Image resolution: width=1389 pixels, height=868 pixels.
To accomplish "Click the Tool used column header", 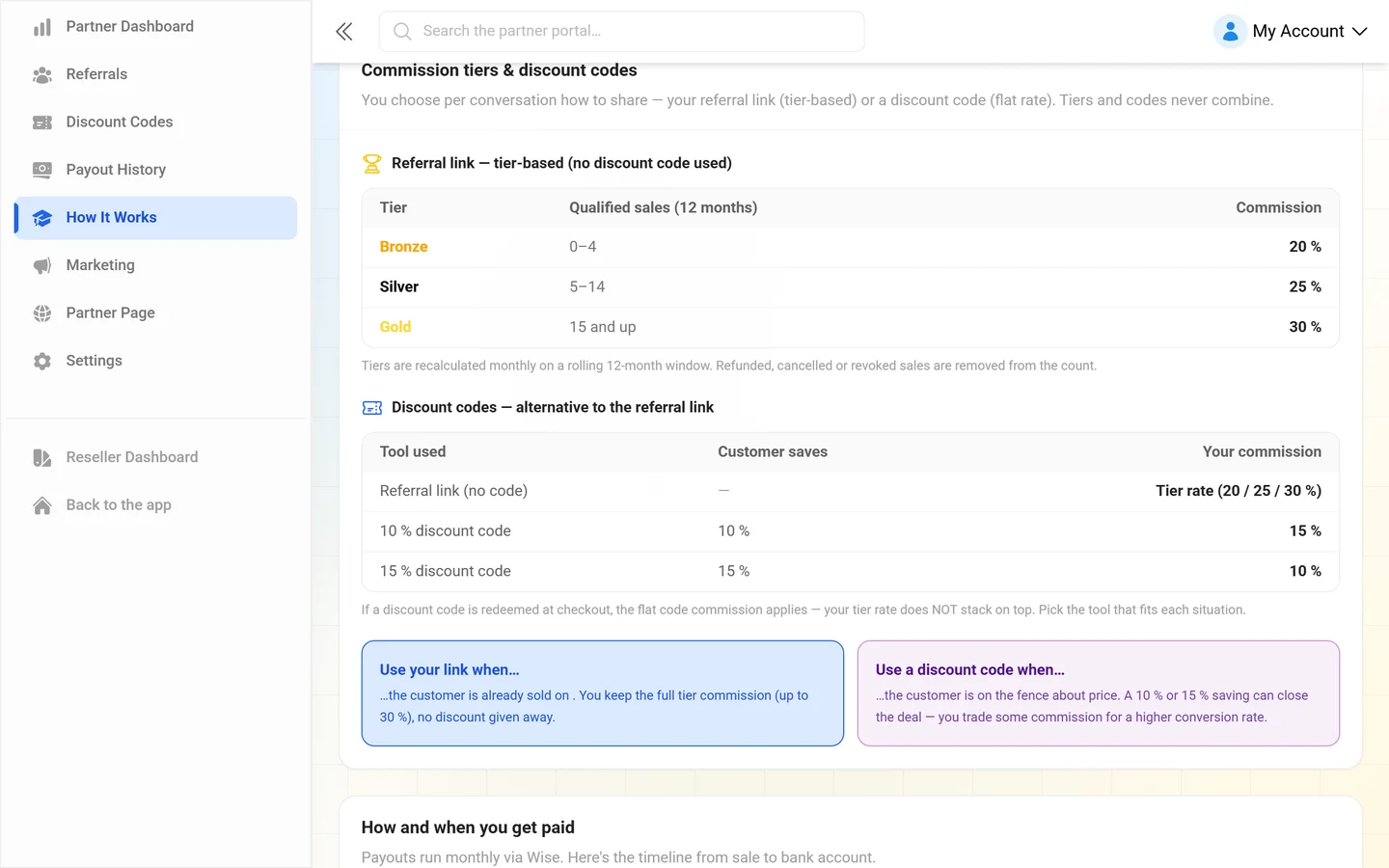I will pos(413,452).
